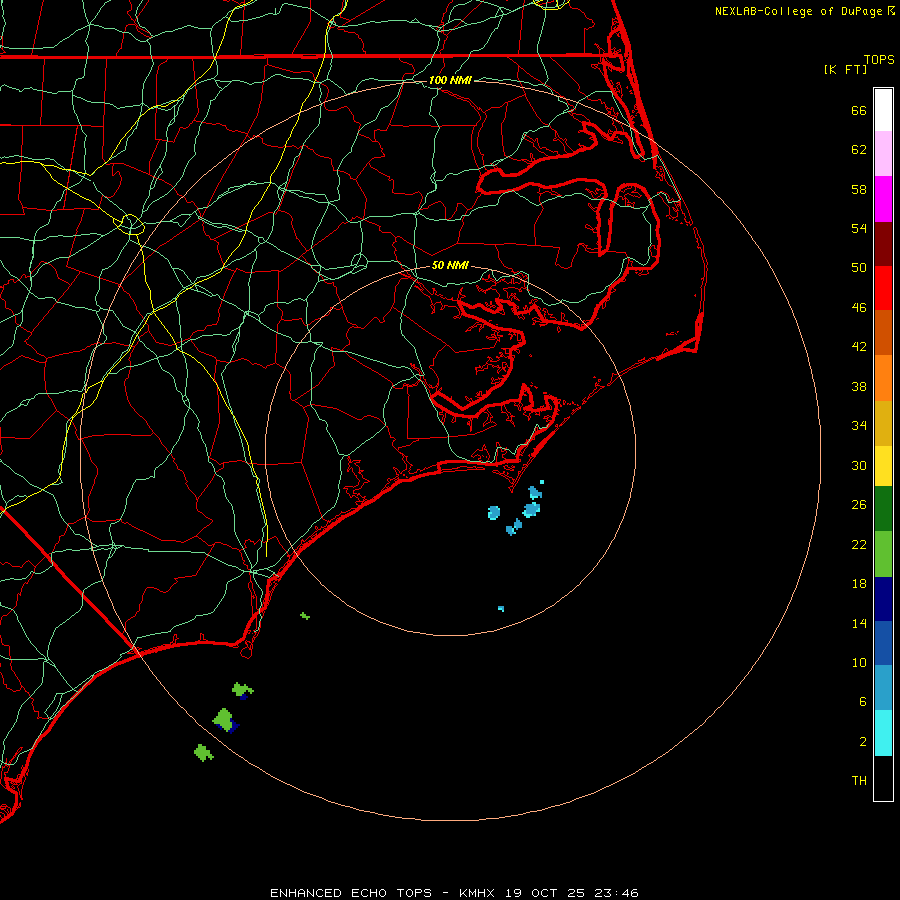Viewport: 900px width, 900px height.
Task: Select the magenta legend swatch
Action: (x=883, y=199)
